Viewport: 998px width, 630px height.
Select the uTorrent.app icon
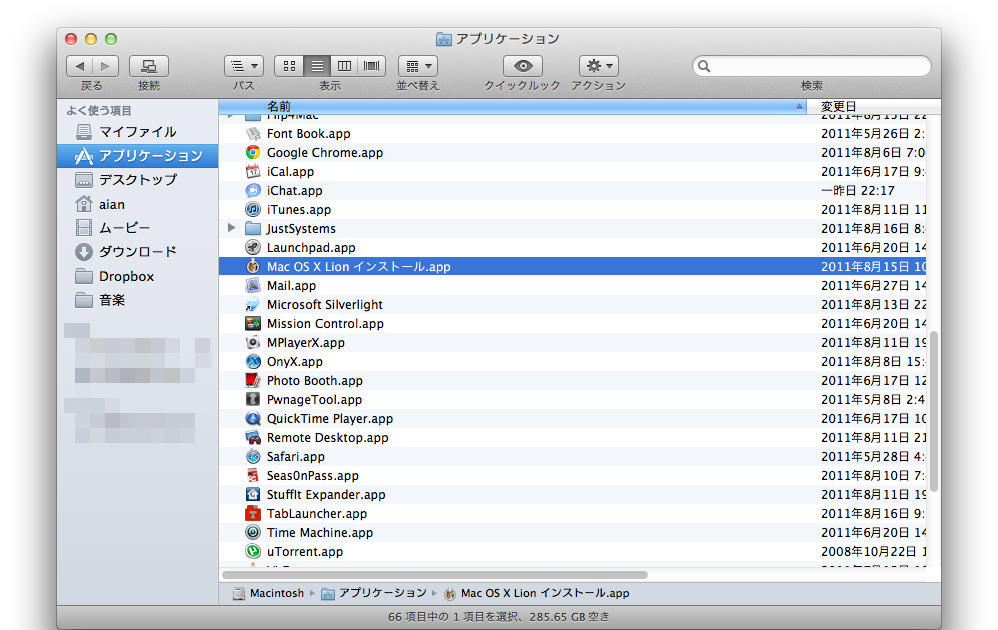[x=253, y=551]
